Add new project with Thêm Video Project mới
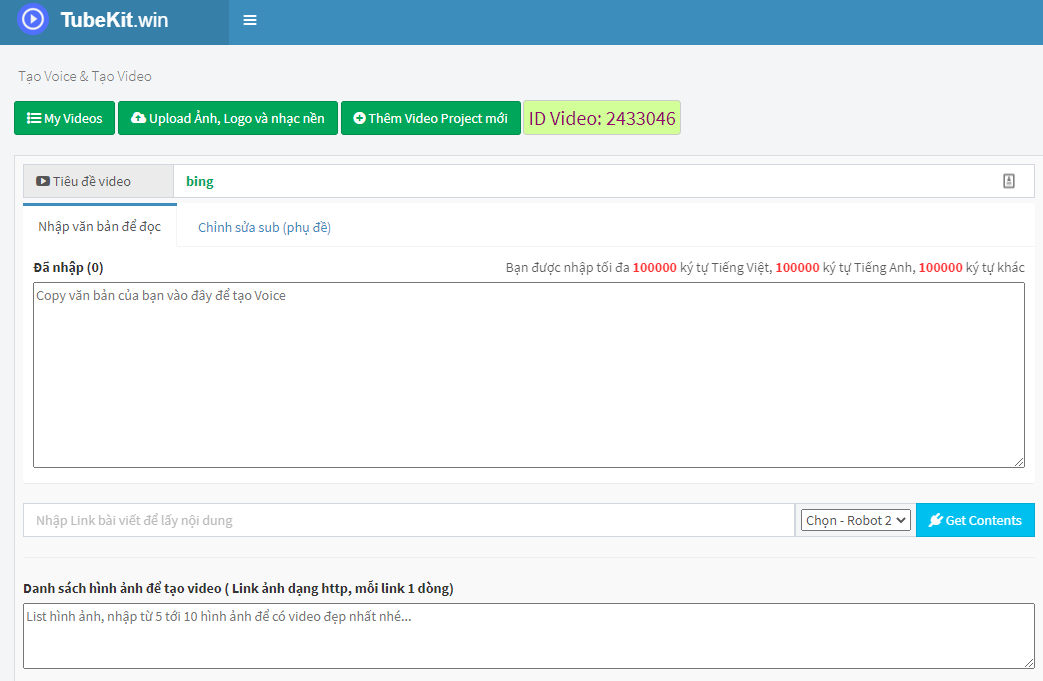The width and height of the screenshot is (1043, 681). (x=430, y=118)
